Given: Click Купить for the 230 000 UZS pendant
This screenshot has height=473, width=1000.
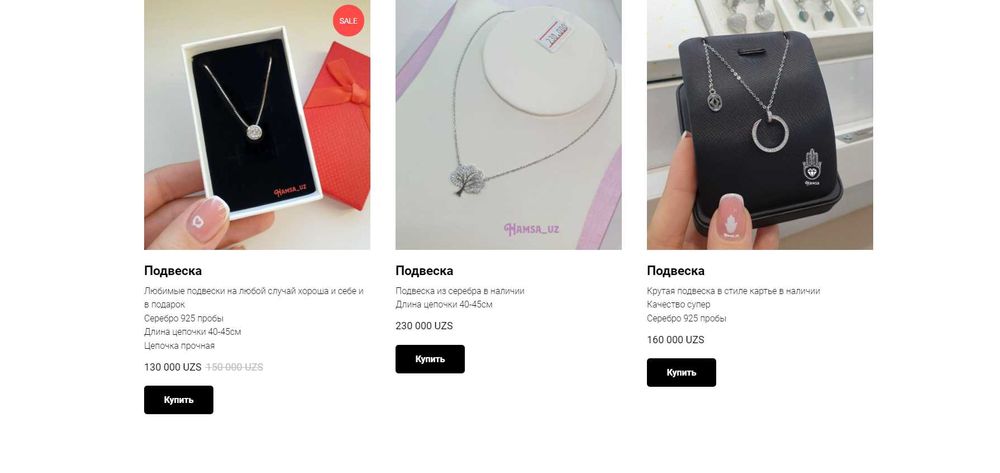Looking at the screenshot, I should [430, 359].
